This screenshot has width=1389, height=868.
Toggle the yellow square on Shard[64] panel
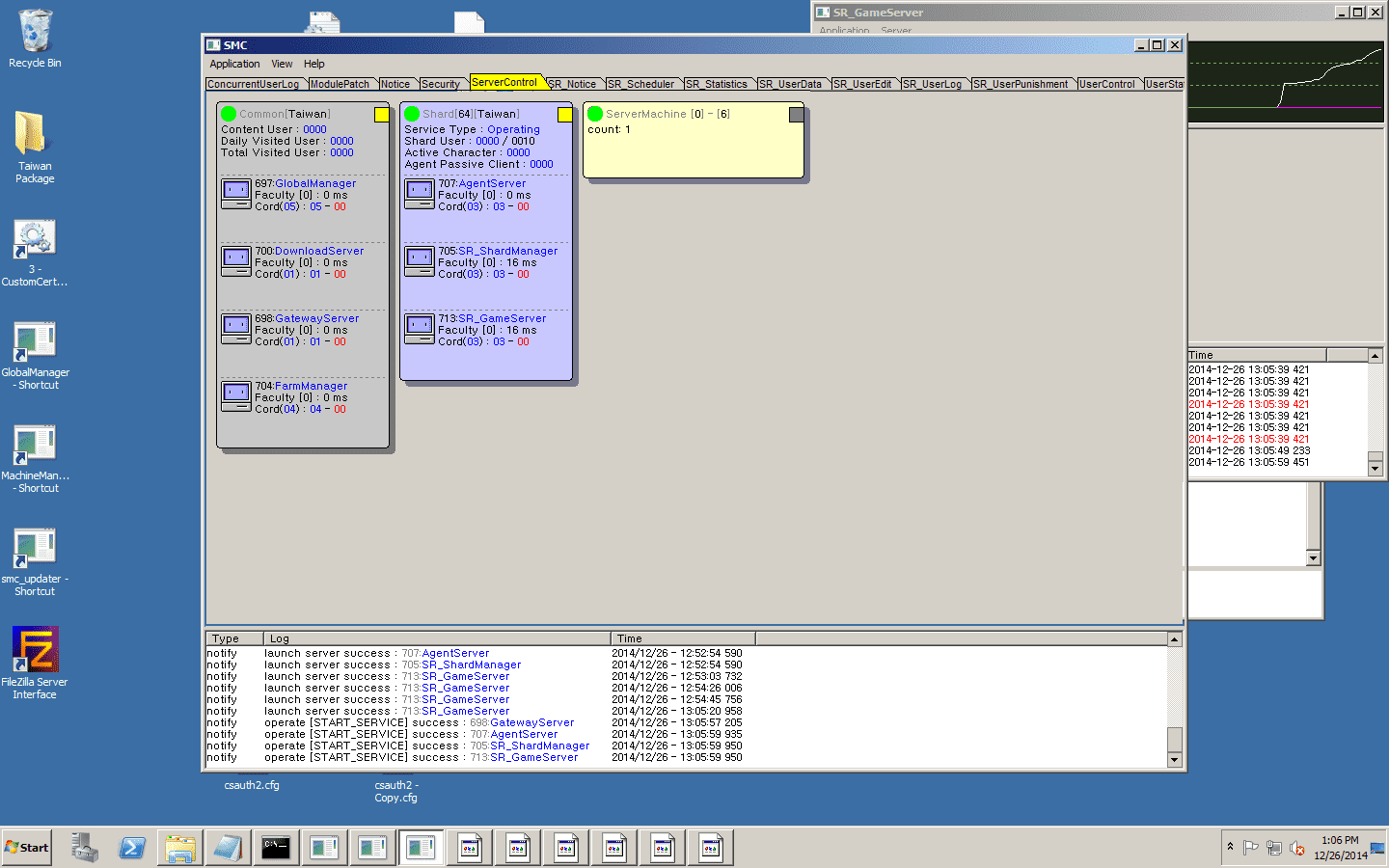(564, 115)
